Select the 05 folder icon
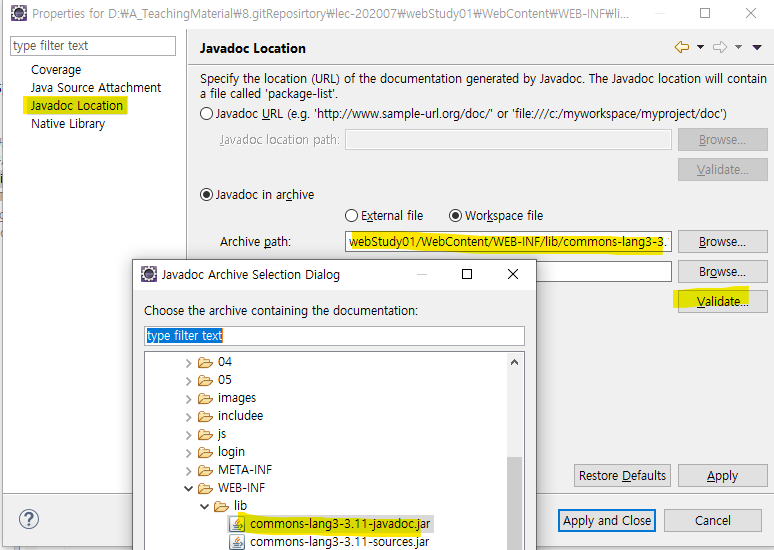The height and width of the screenshot is (550, 774). pos(205,380)
